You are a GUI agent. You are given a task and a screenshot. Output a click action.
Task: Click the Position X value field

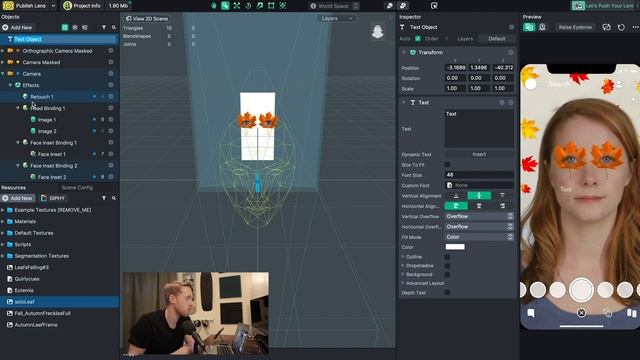coord(456,68)
